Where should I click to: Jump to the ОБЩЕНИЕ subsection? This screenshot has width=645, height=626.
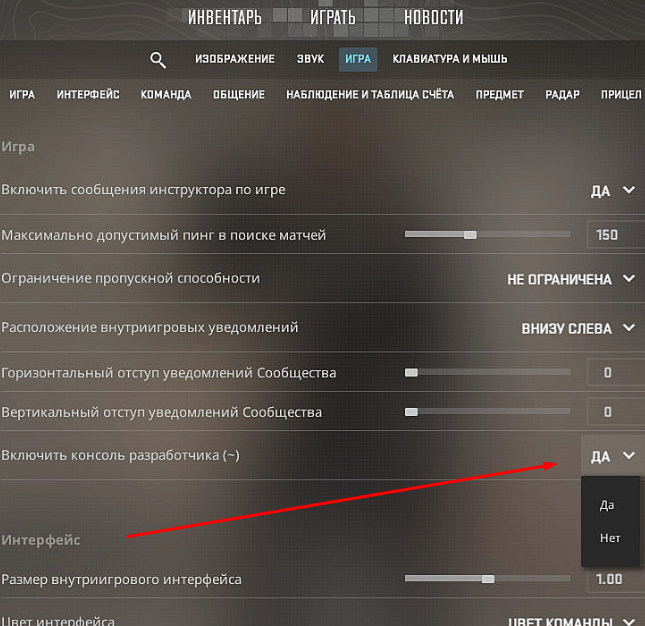point(239,95)
